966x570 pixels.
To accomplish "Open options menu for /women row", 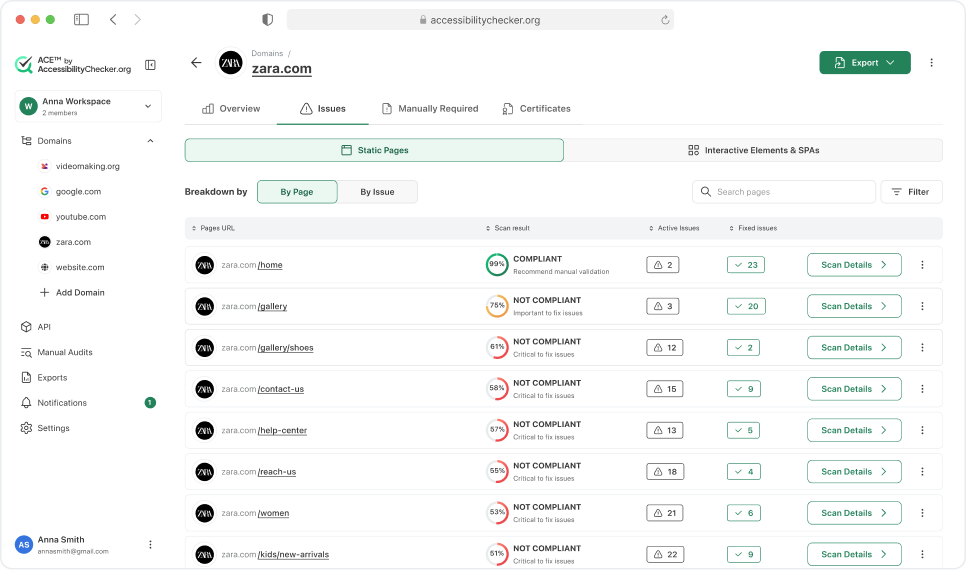I will tap(922, 513).
